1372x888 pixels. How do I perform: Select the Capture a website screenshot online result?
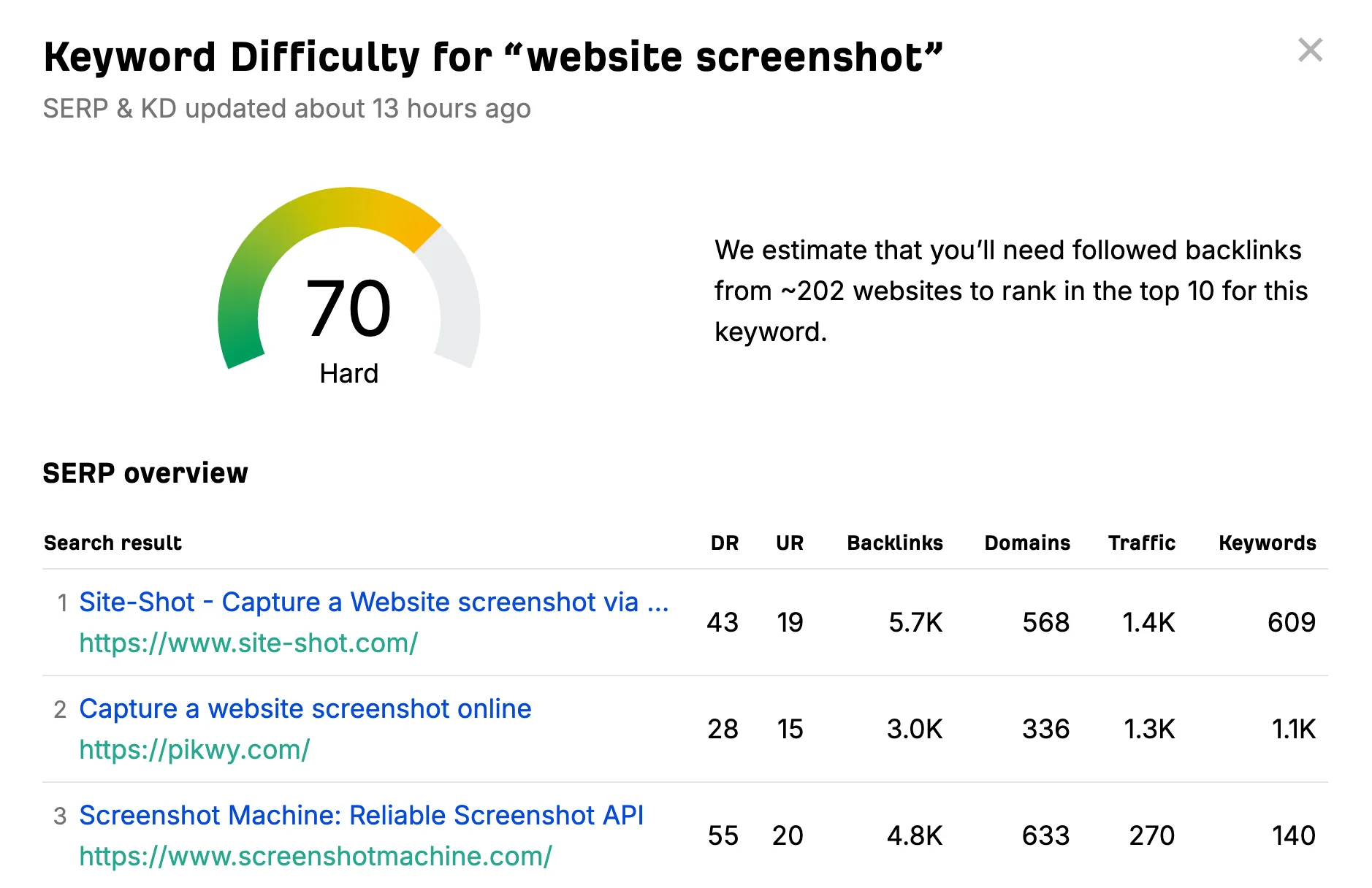click(305, 708)
